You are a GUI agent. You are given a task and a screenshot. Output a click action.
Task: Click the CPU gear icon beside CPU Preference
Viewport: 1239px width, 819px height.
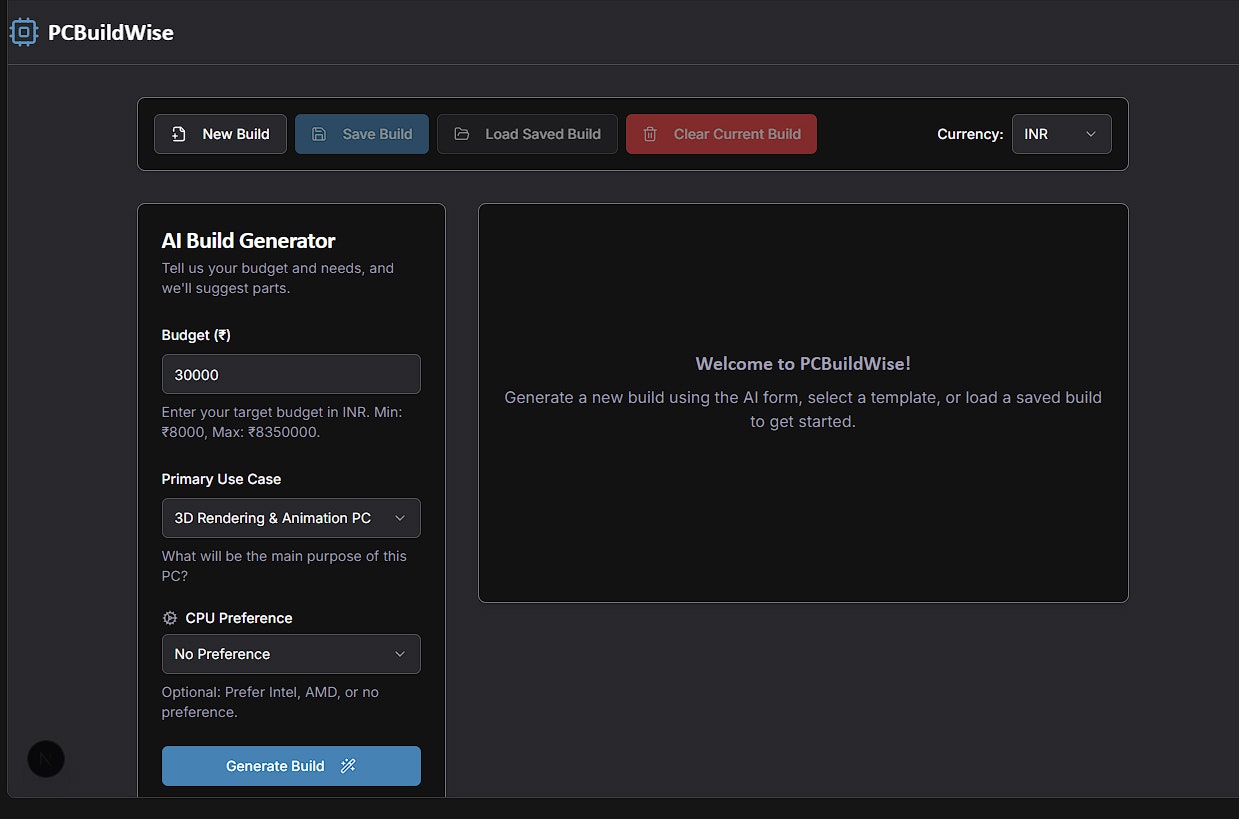[x=170, y=618]
